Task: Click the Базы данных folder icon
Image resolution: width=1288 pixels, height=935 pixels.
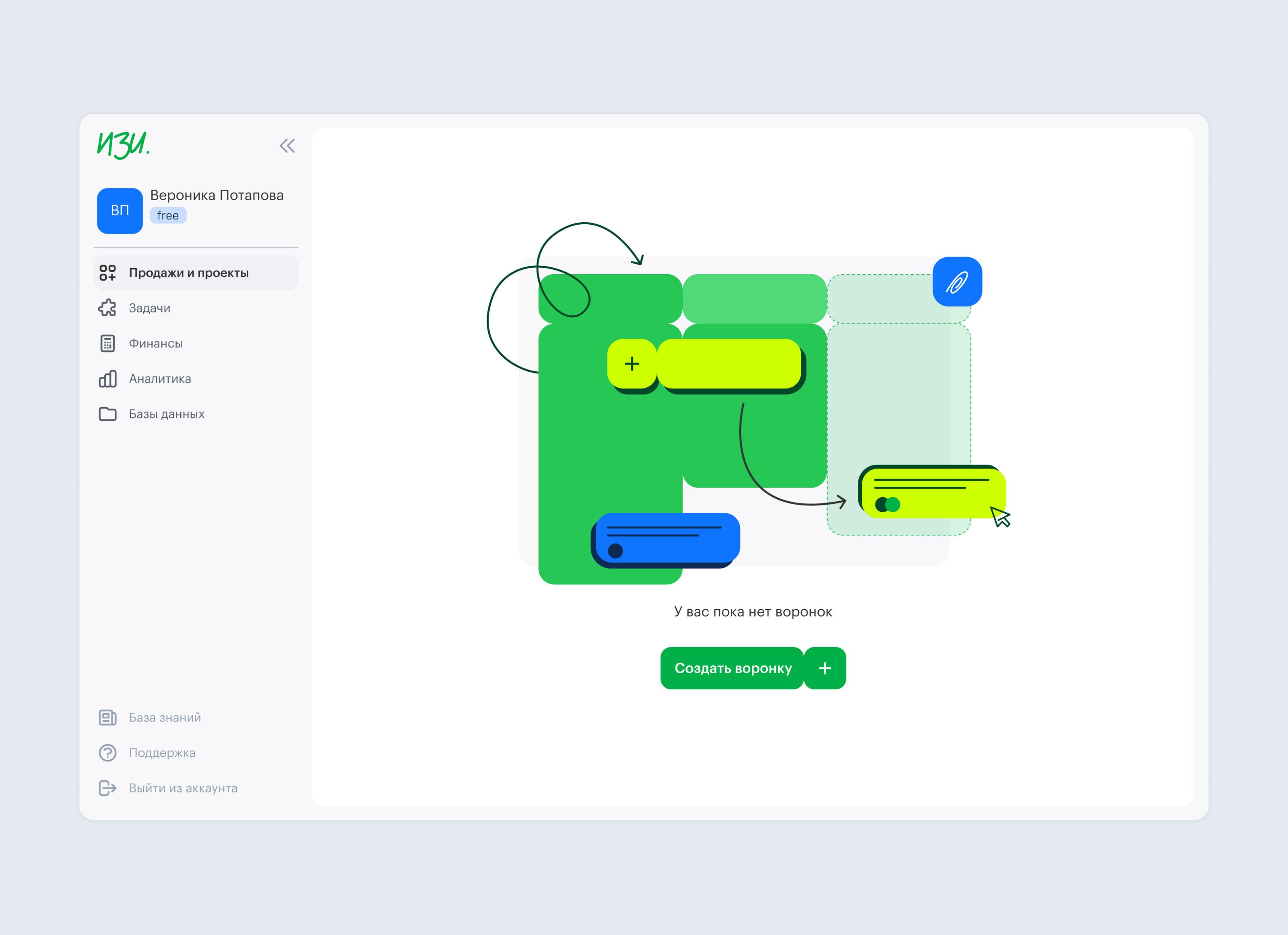Action: [107, 414]
